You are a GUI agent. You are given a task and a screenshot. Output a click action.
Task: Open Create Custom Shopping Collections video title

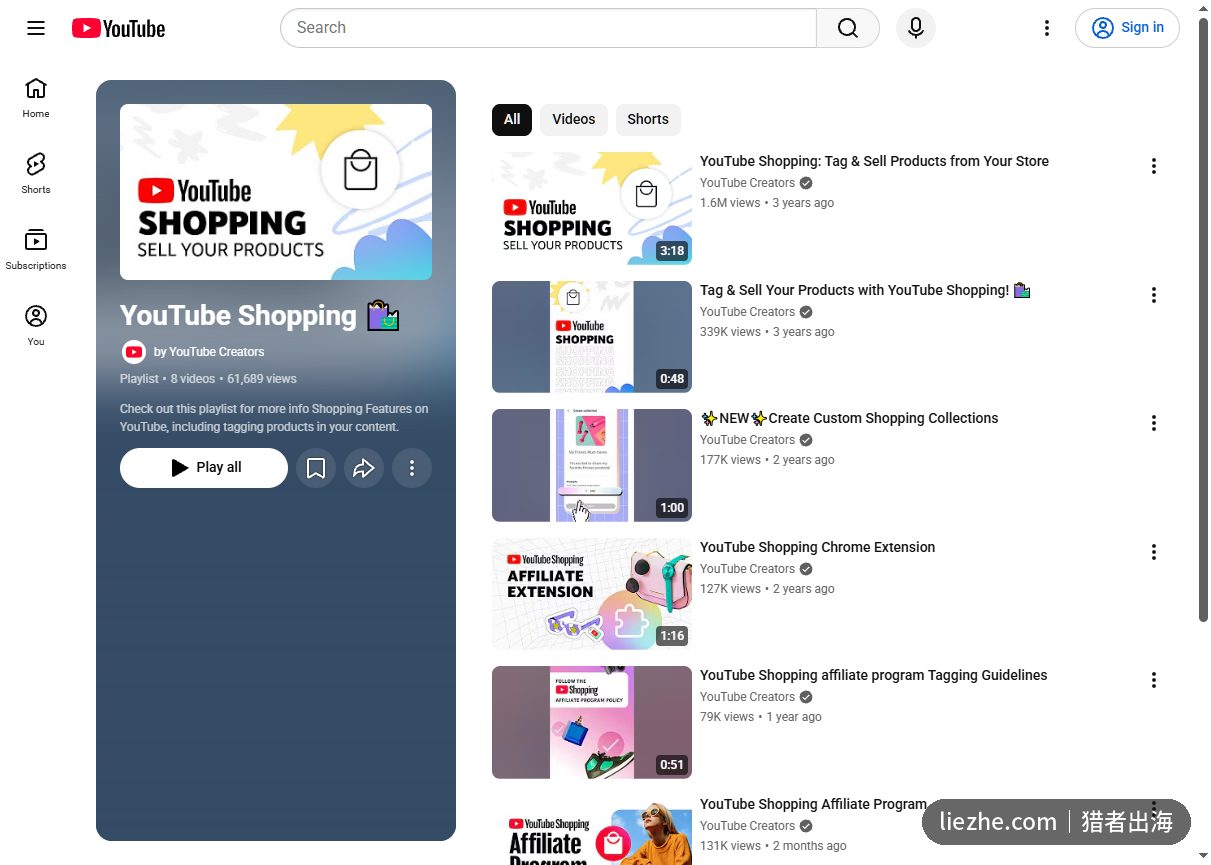point(849,418)
